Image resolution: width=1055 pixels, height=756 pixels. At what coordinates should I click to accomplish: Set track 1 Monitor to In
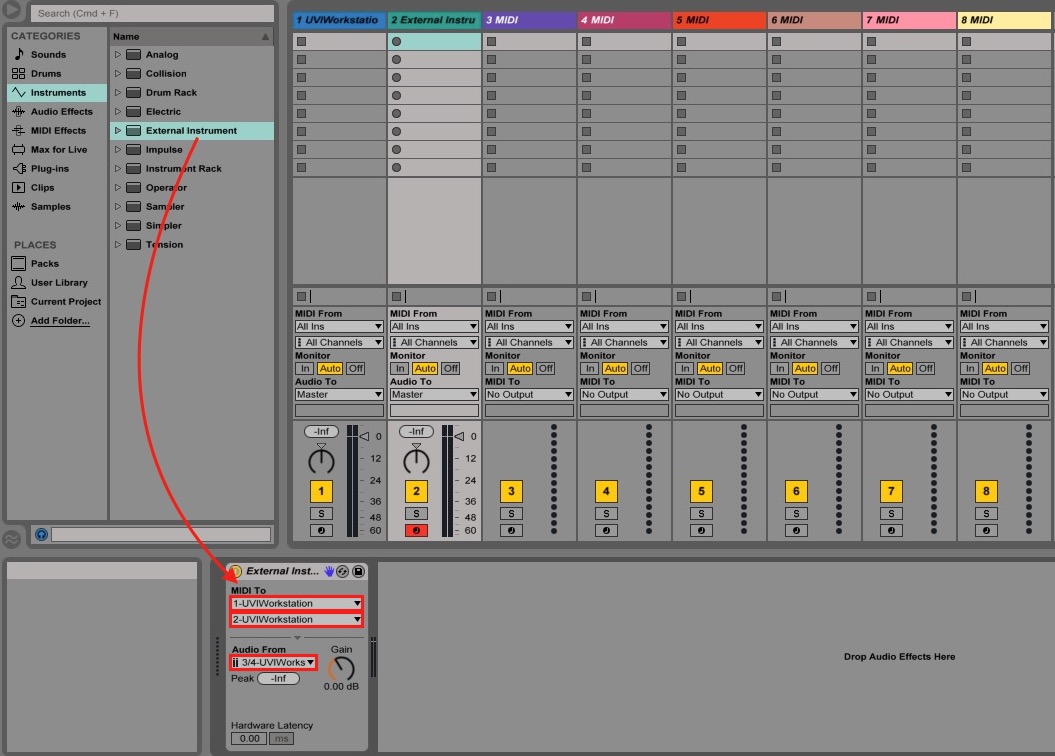coord(305,369)
